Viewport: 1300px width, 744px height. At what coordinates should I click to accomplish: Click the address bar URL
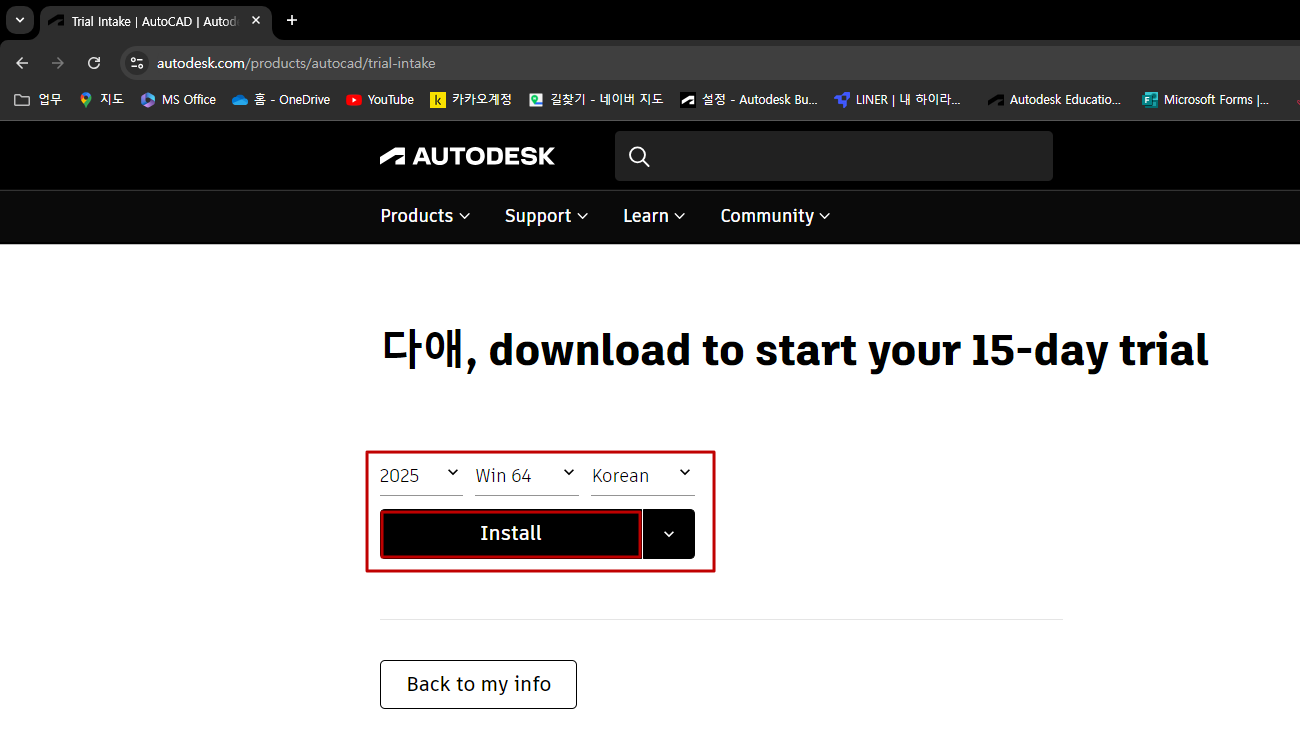pyautogui.click(x=296, y=63)
